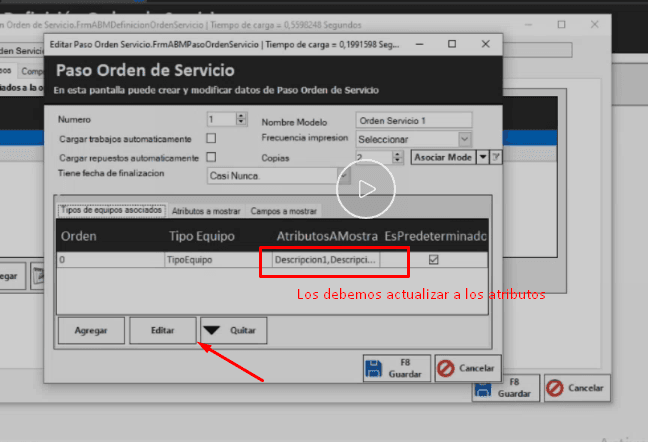Click F8 Guardar save button in front dialog
648x442 pixels.
point(395,368)
